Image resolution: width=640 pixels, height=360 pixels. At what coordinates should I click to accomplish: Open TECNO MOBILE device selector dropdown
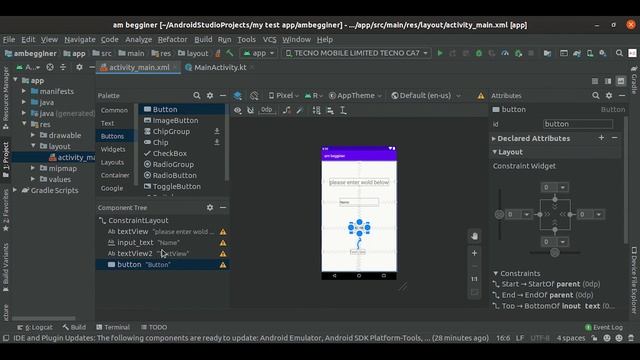[356, 53]
